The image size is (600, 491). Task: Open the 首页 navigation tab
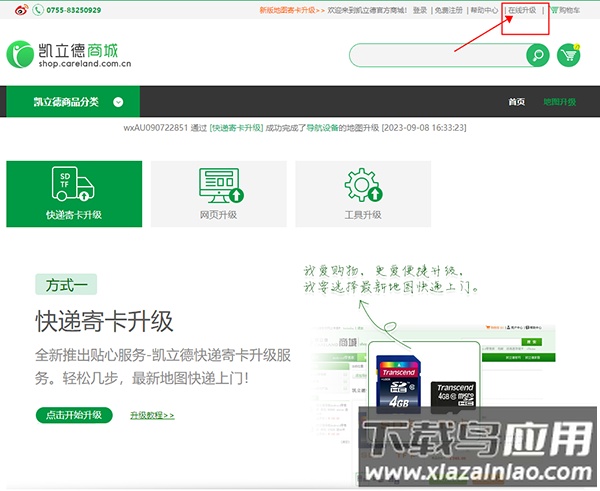(516, 102)
